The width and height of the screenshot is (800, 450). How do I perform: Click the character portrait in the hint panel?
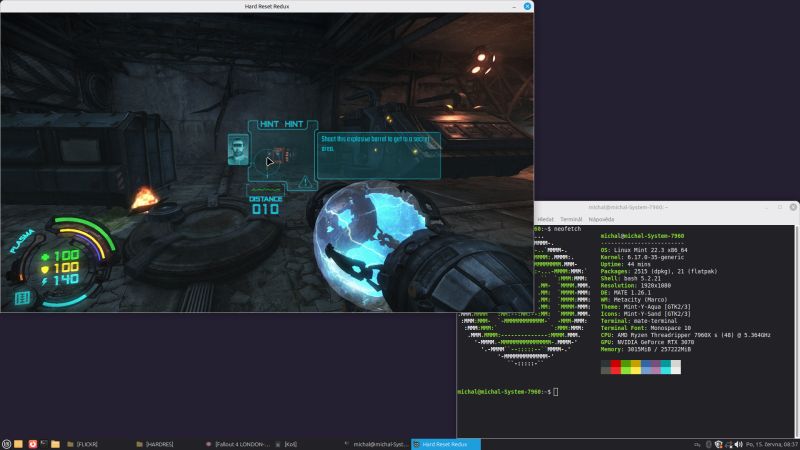pos(238,149)
